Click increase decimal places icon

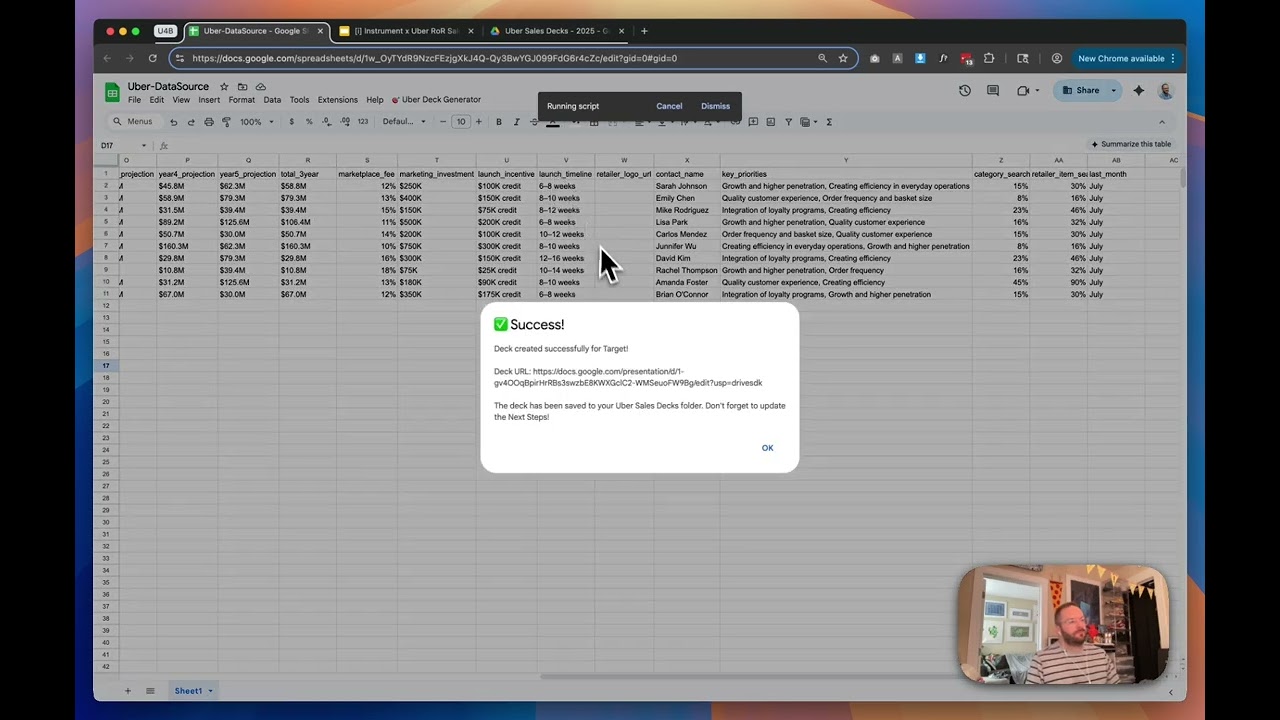tap(345, 122)
